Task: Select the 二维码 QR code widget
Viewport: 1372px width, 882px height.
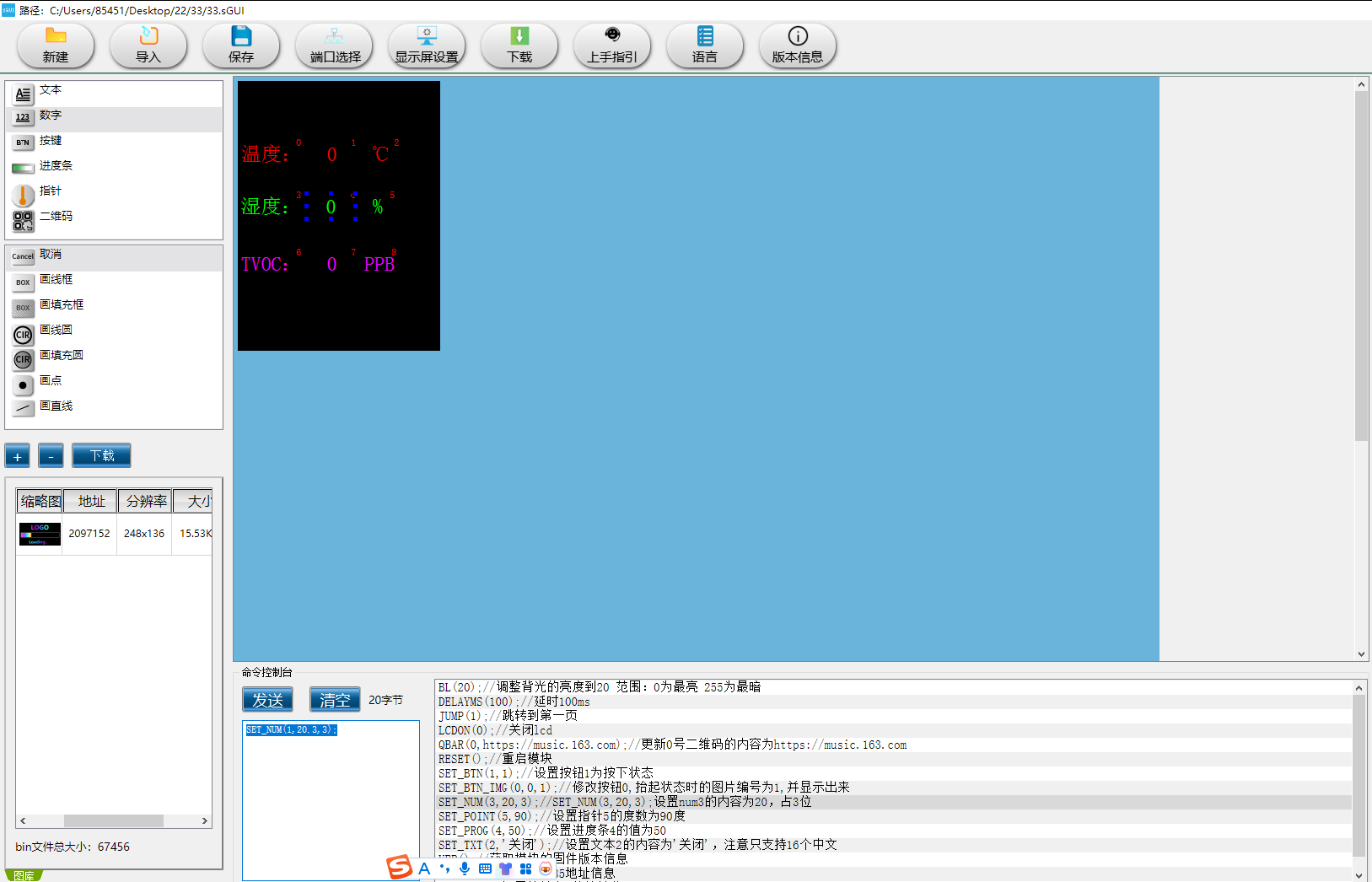Action: point(115,220)
